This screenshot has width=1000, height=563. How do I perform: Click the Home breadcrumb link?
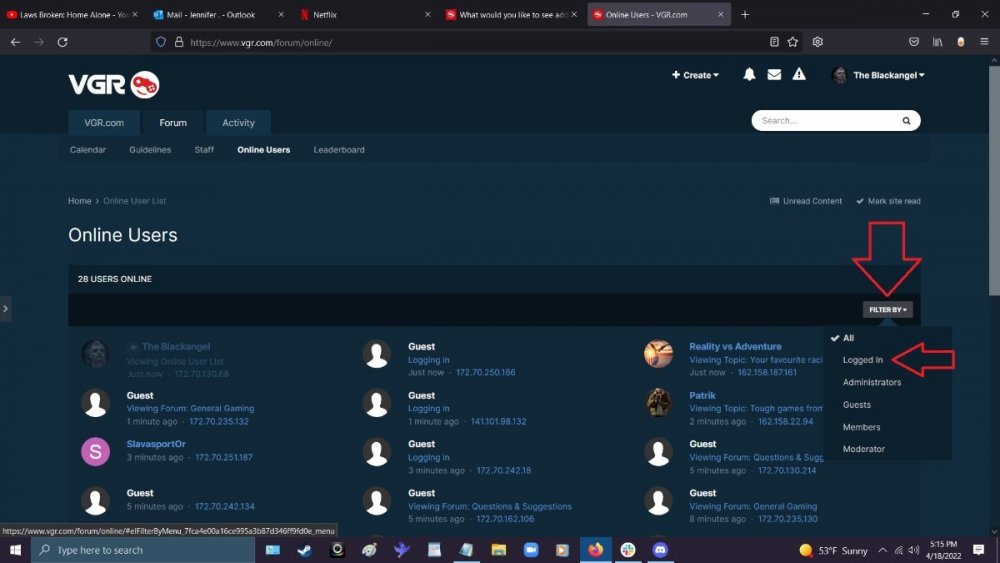(x=80, y=201)
